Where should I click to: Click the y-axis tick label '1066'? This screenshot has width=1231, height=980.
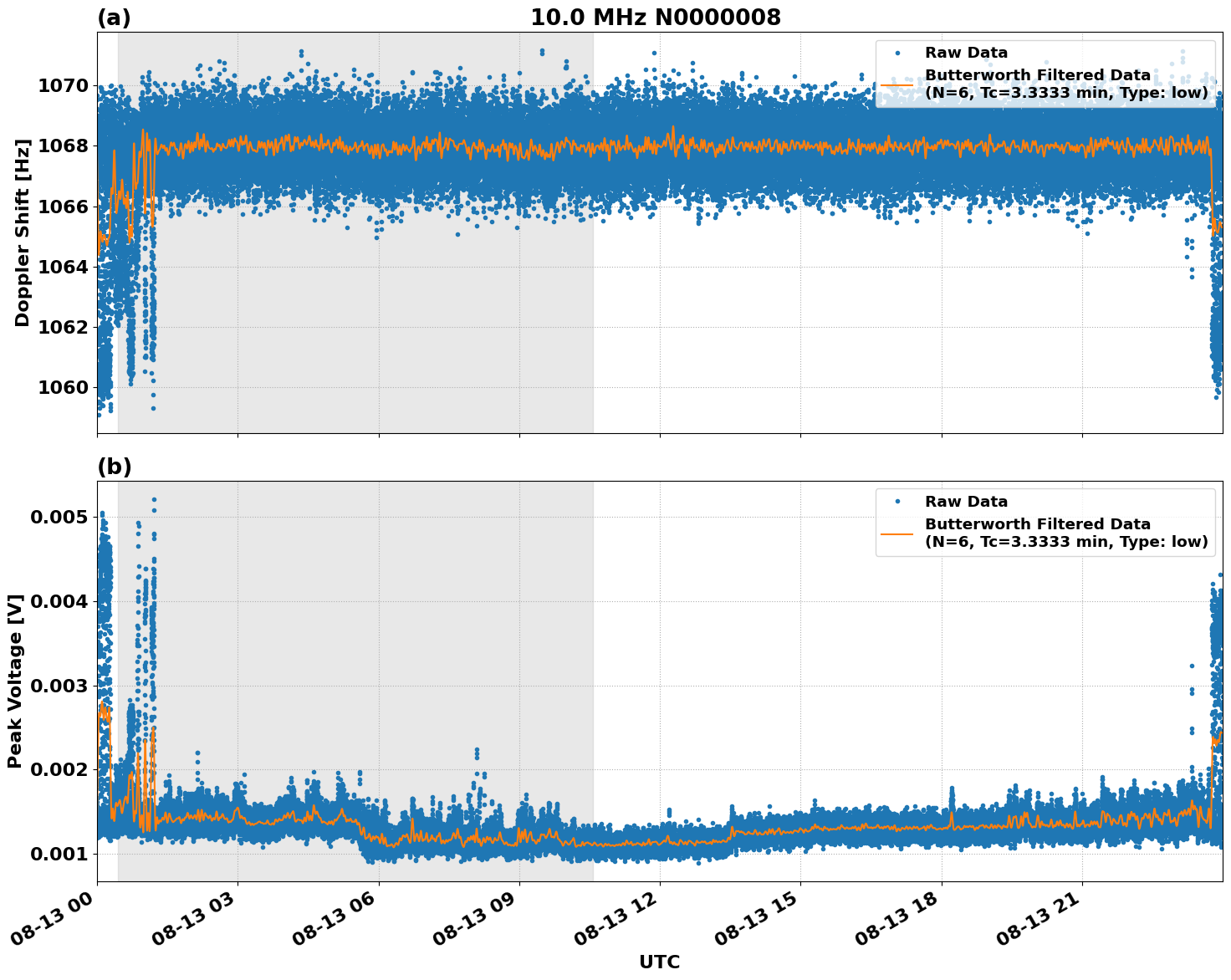click(x=64, y=206)
